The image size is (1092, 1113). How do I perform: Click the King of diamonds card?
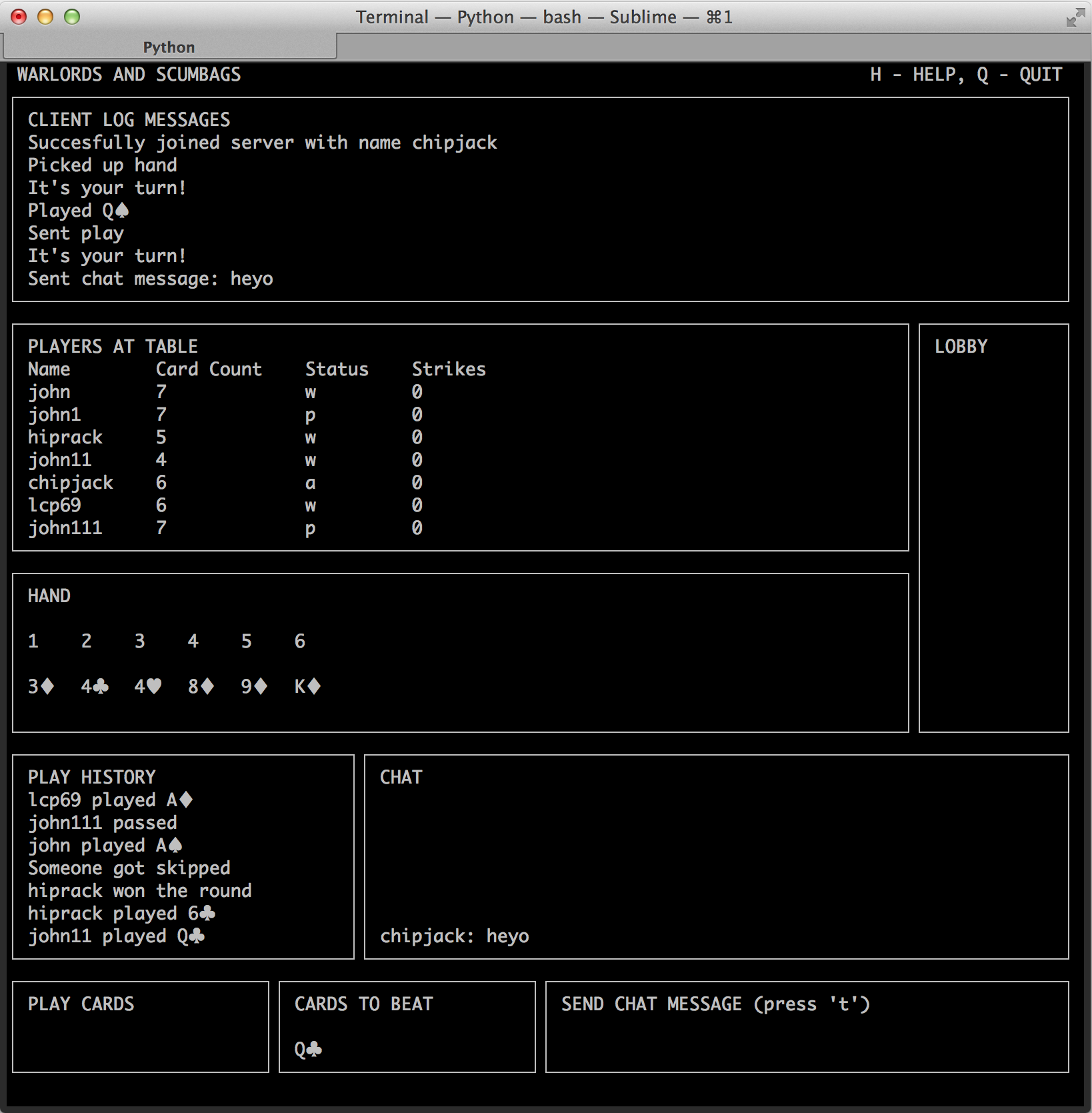[307, 686]
